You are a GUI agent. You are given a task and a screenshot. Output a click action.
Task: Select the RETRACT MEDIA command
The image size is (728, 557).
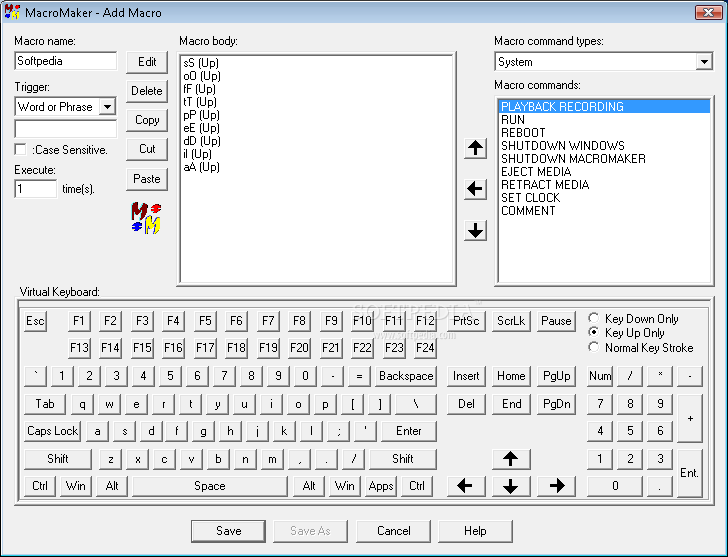pyautogui.click(x=604, y=185)
